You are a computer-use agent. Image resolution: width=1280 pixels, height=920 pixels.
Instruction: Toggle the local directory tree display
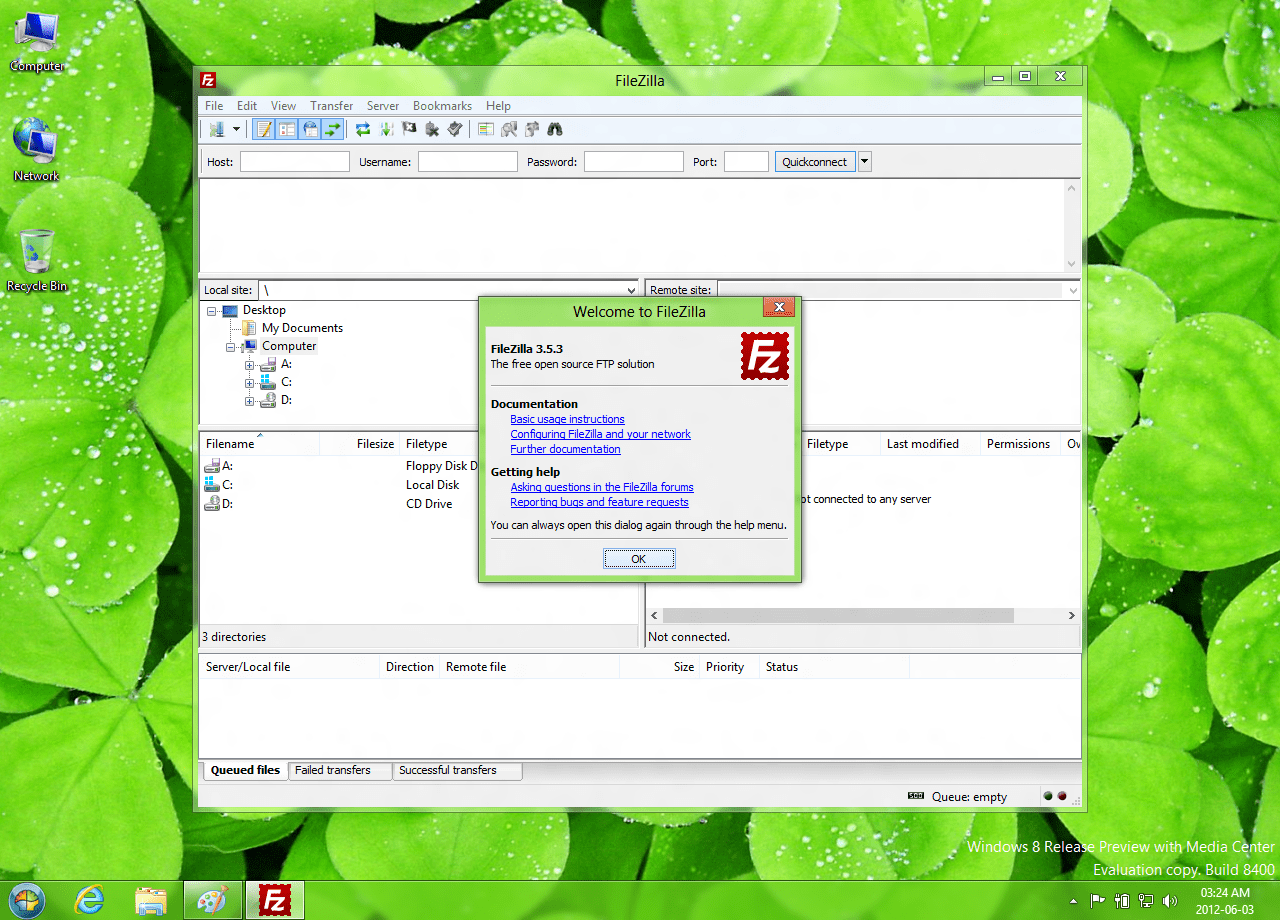coord(287,129)
